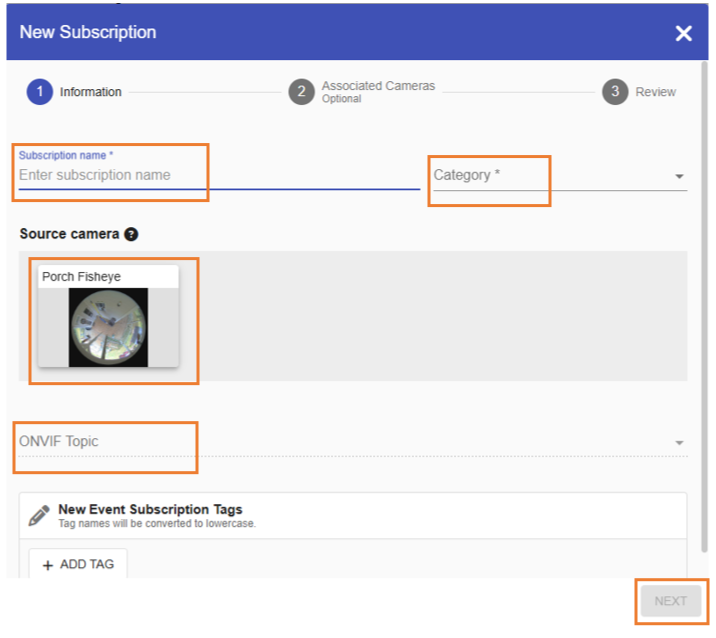Click the pencil icon beside Event Subscription Tags

(x=39, y=516)
